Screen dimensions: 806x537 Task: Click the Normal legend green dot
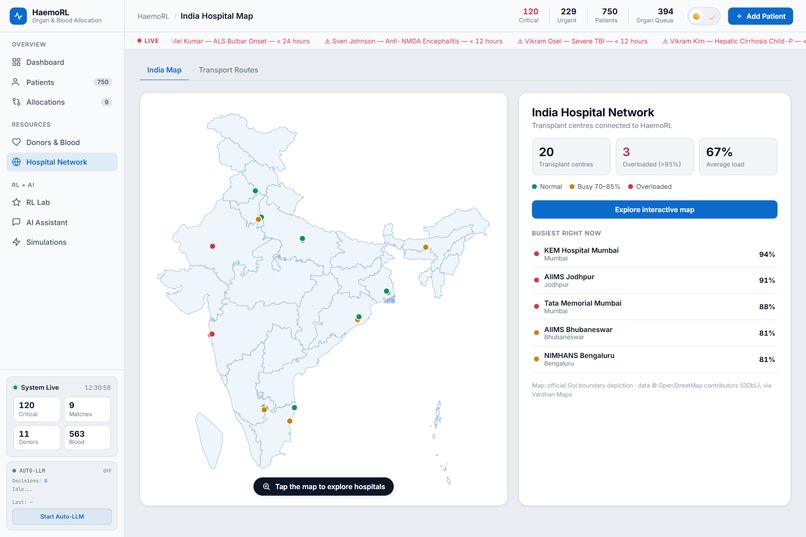point(535,187)
